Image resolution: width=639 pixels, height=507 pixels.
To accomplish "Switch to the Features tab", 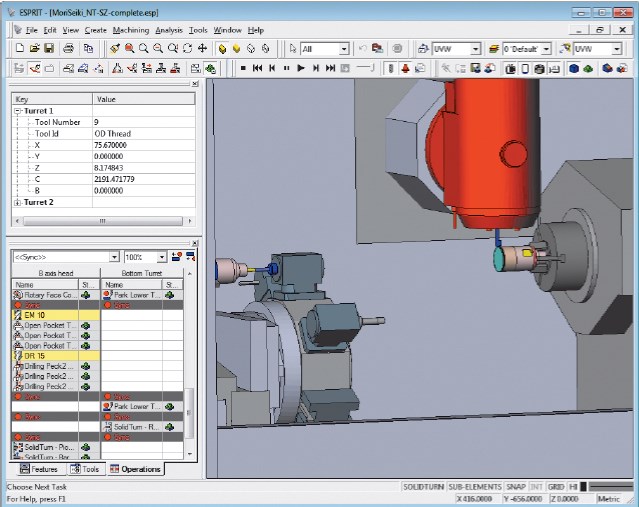I will (x=39, y=468).
